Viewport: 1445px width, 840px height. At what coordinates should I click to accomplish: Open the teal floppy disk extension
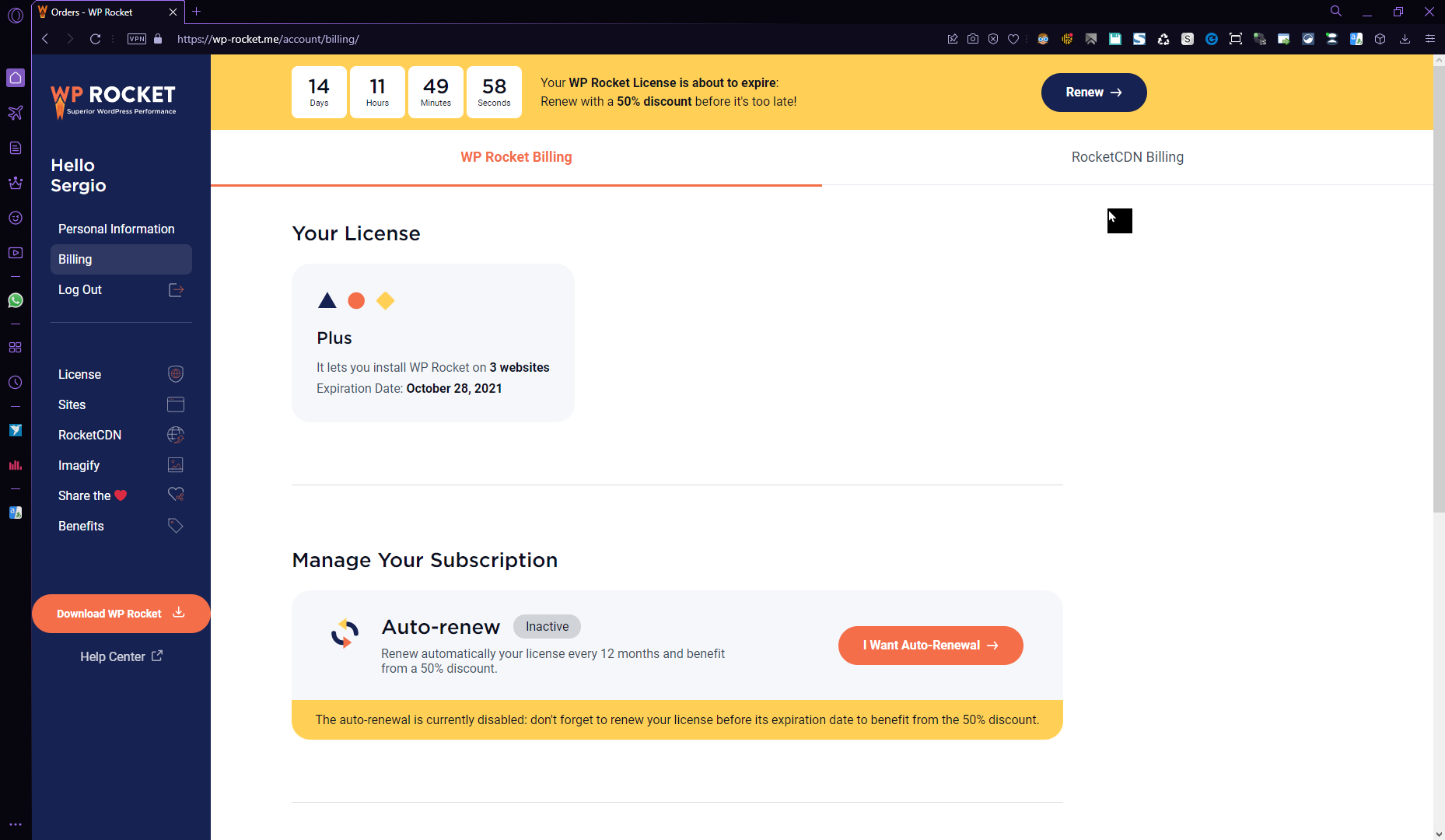pos(1115,39)
